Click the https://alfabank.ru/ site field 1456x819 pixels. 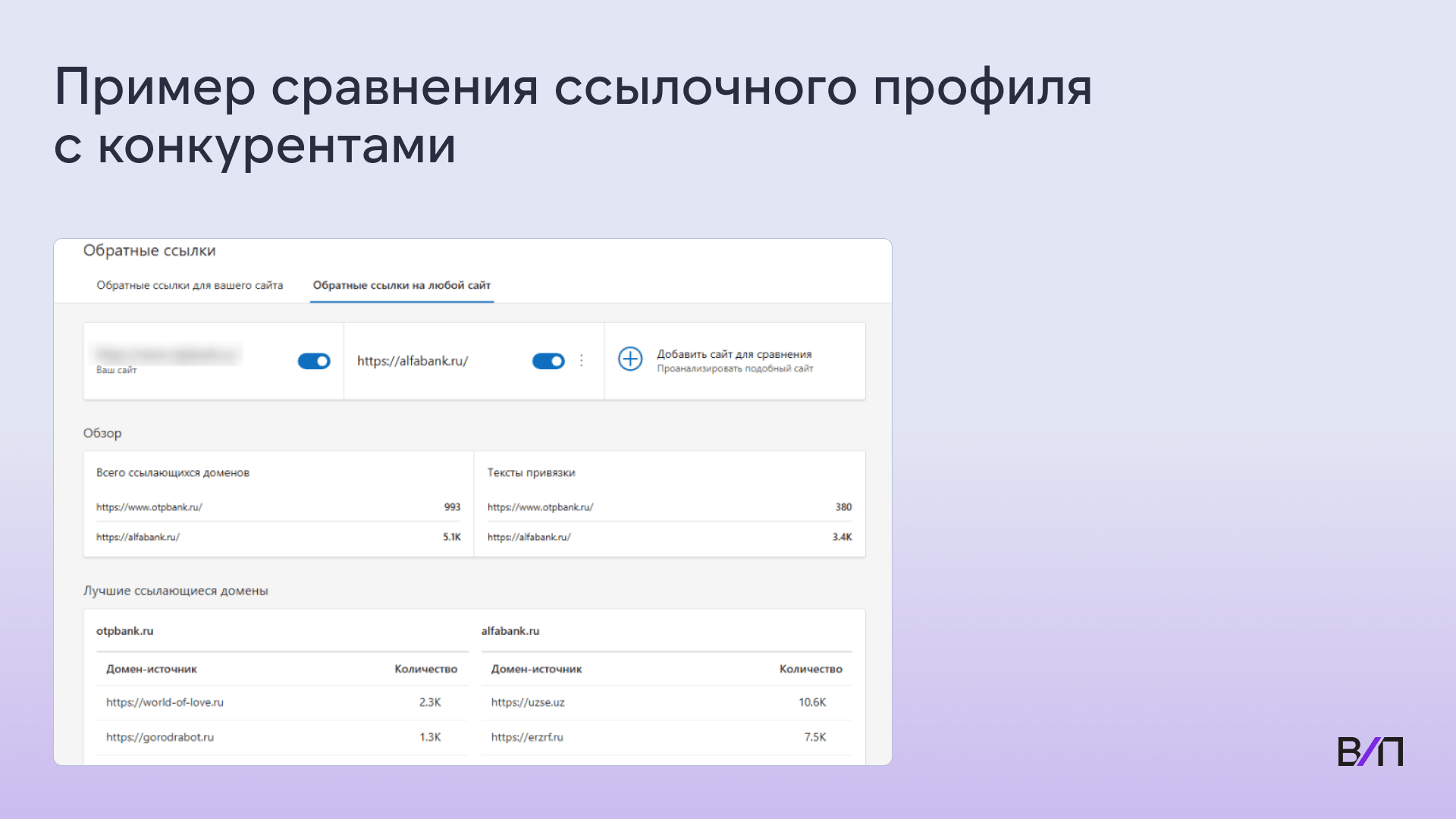(413, 361)
